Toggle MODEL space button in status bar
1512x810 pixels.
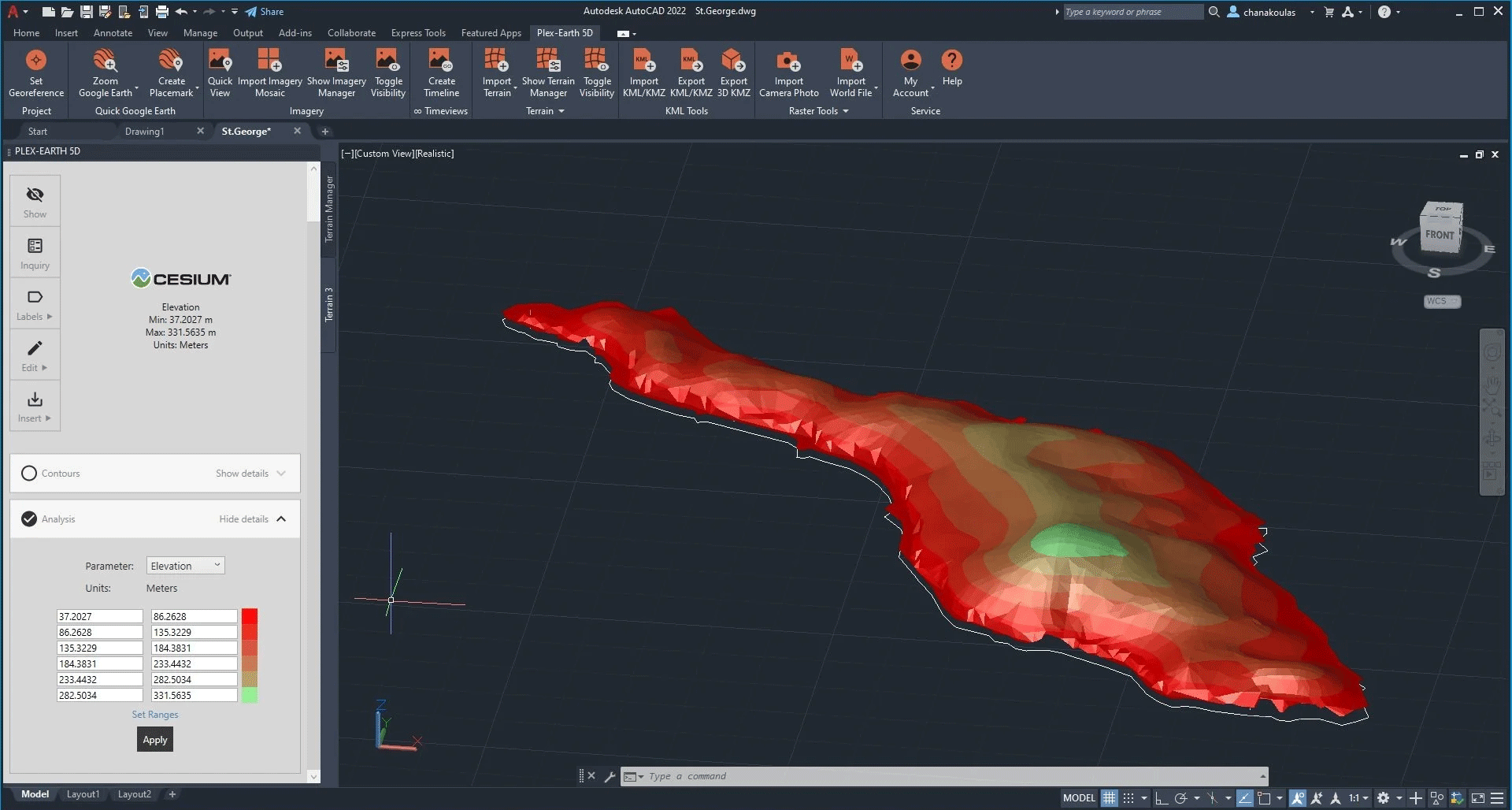click(x=1079, y=798)
